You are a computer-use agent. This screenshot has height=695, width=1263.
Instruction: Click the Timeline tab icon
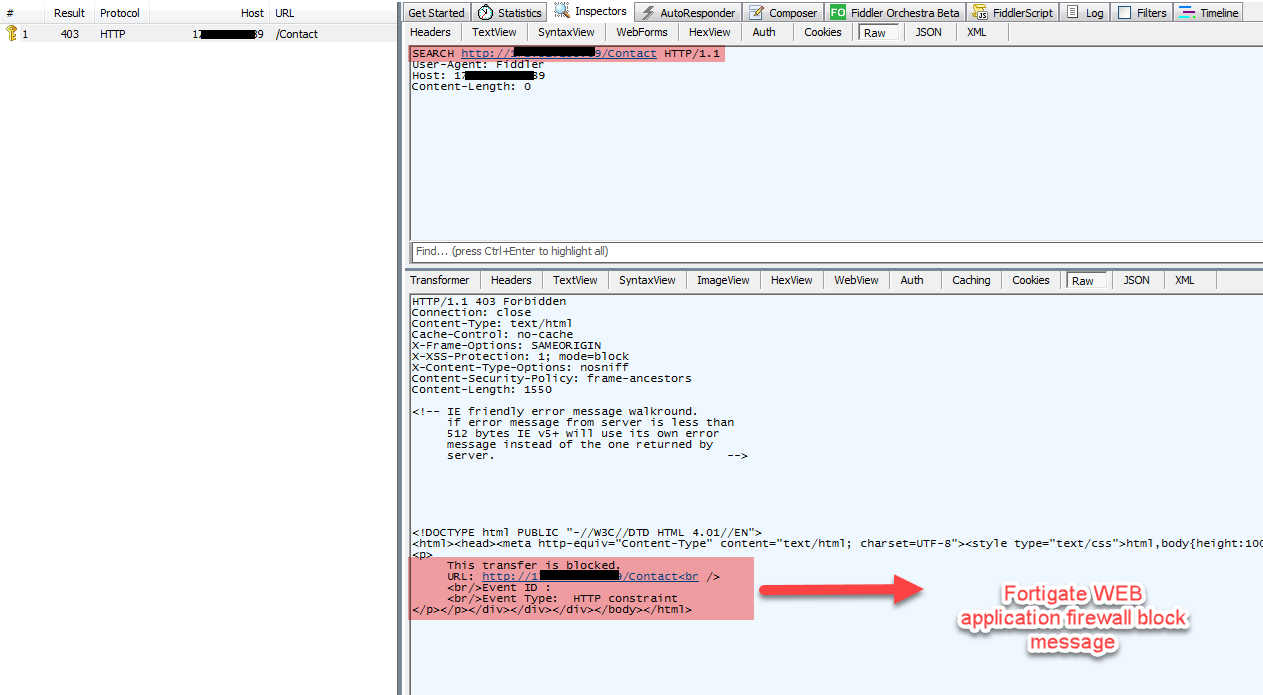[x=1186, y=13]
